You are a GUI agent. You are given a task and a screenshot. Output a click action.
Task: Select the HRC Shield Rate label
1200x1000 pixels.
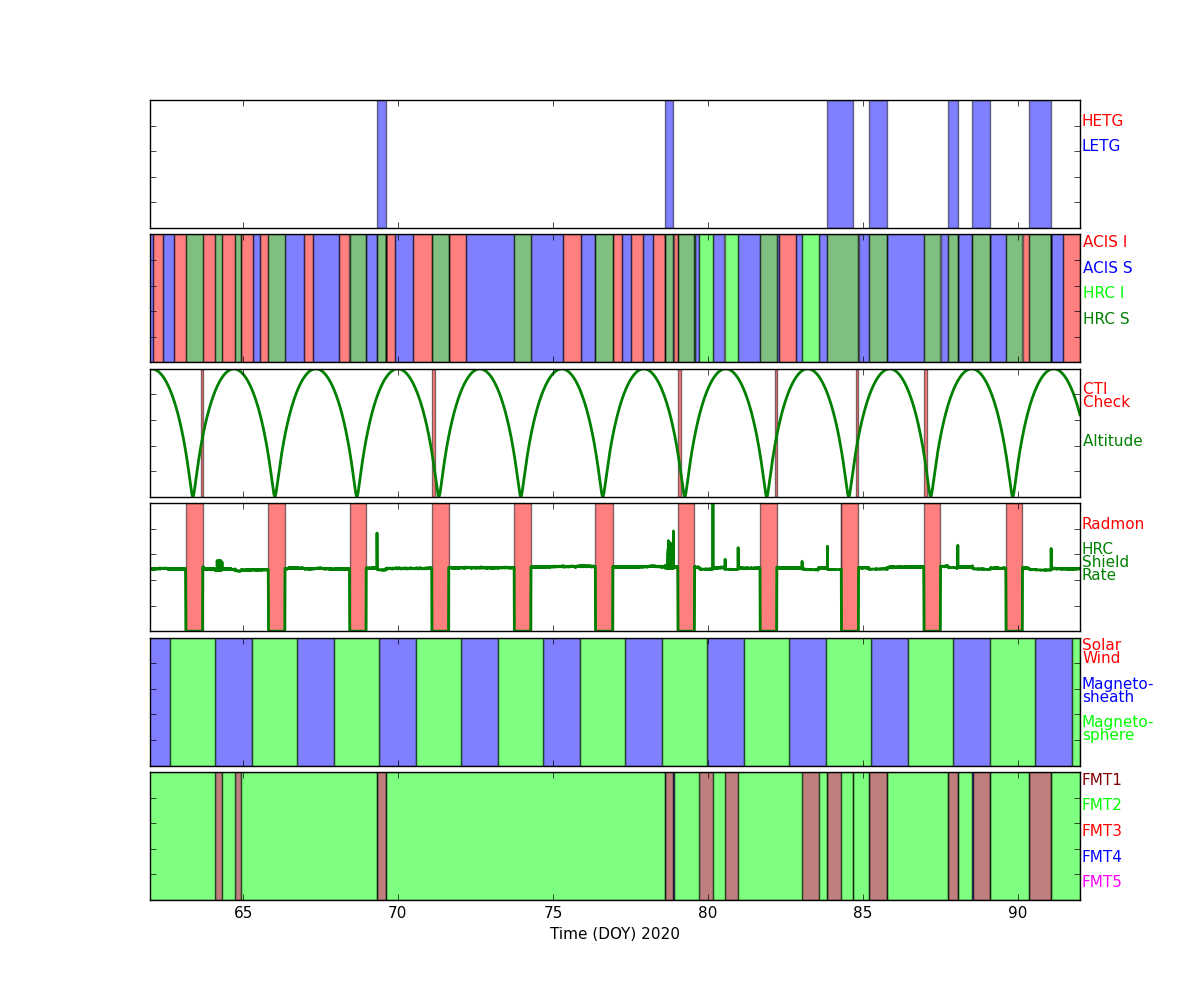pyautogui.click(x=1100, y=562)
